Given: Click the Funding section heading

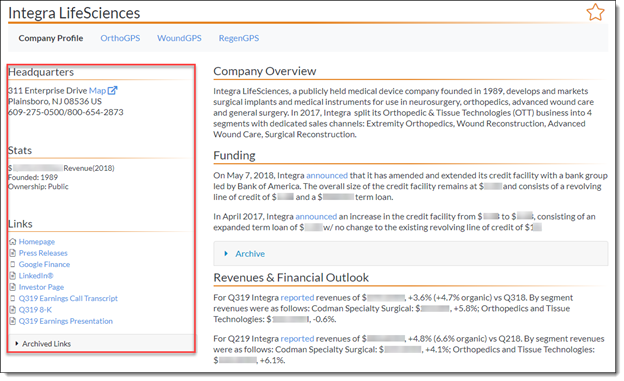Looking at the screenshot, I should (234, 155).
